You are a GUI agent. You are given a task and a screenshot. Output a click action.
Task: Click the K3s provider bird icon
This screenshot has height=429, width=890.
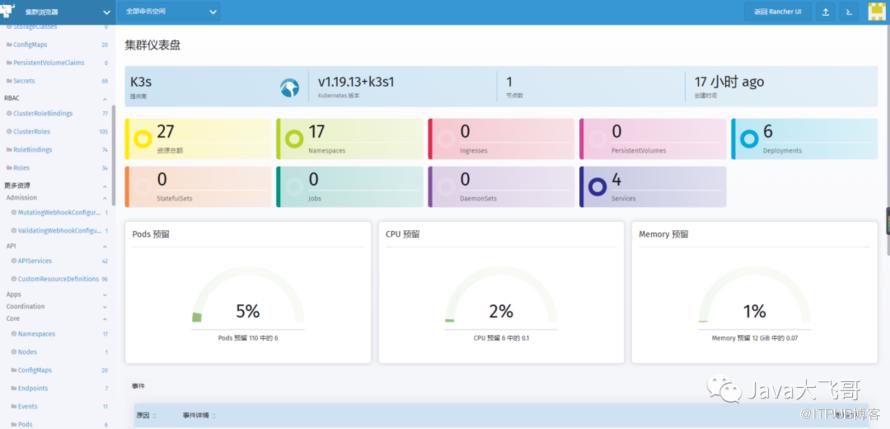[x=289, y=88]
